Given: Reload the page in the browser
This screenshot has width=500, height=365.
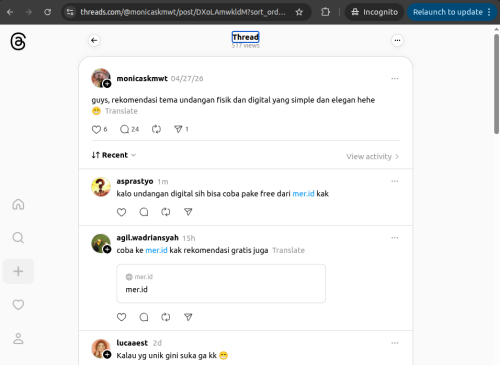Looking at the screenshot, I should tap(48, 12).
